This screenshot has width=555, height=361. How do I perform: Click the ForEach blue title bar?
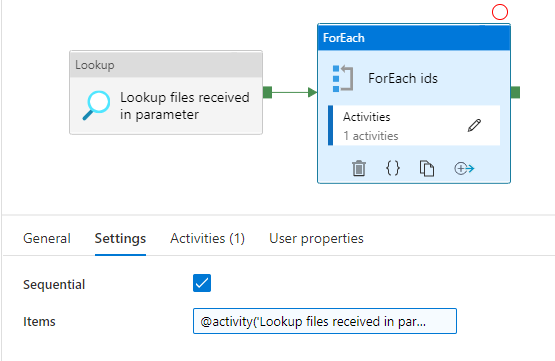[x=414, y=38]
